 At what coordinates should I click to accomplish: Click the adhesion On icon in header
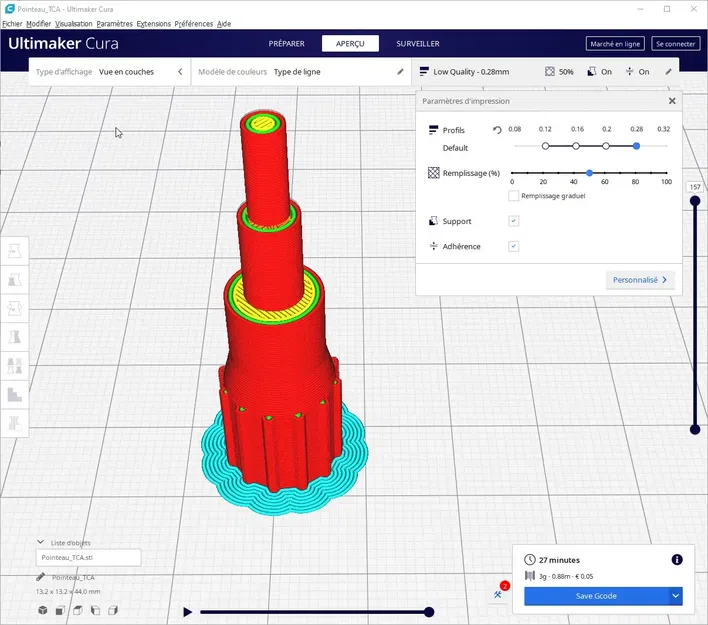pyautogui.click(x=629, y=72)
